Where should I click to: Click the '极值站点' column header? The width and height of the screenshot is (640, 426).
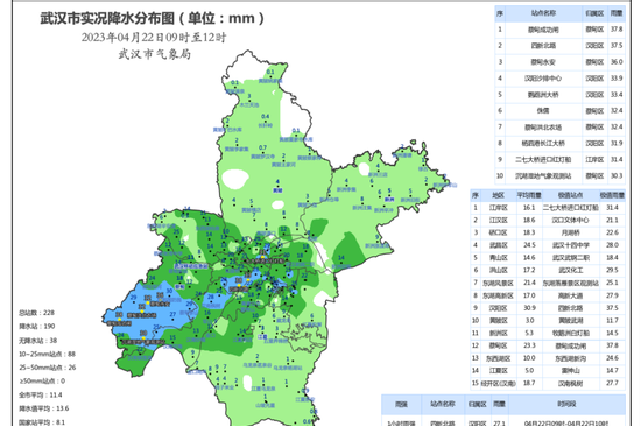point(571,195)
